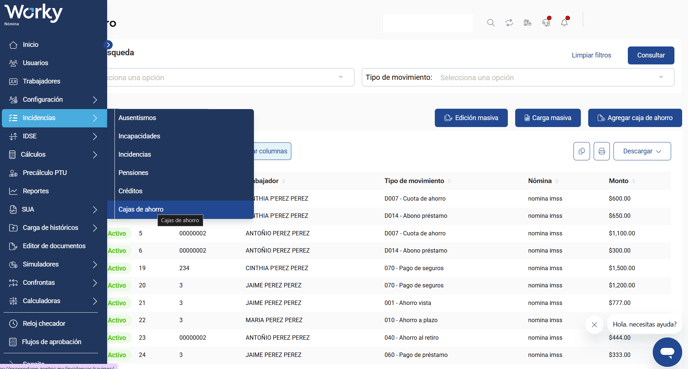Open the Tipo de movimiento dropdown
This screenshot has height=369, width=688.
tap(518, 78)
